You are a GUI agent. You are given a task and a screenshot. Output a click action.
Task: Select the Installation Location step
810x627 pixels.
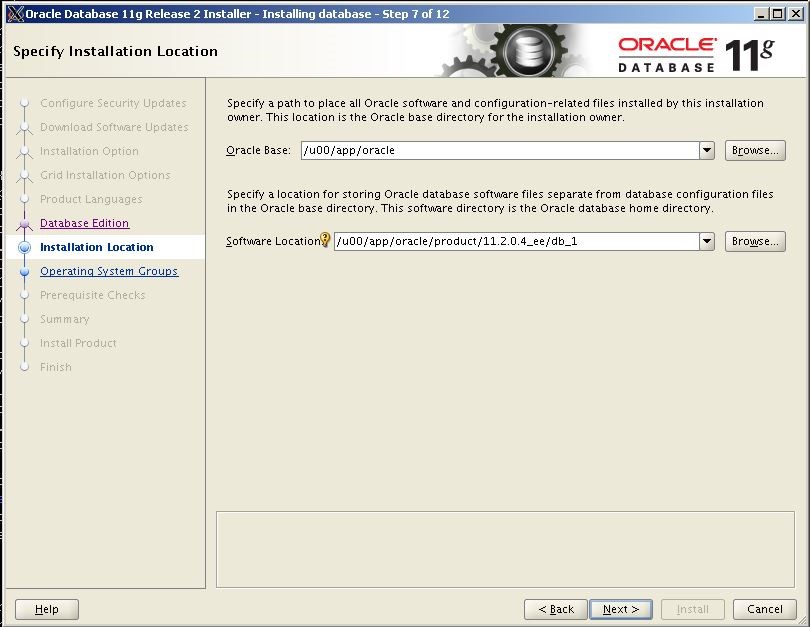[x=97, y=247]
